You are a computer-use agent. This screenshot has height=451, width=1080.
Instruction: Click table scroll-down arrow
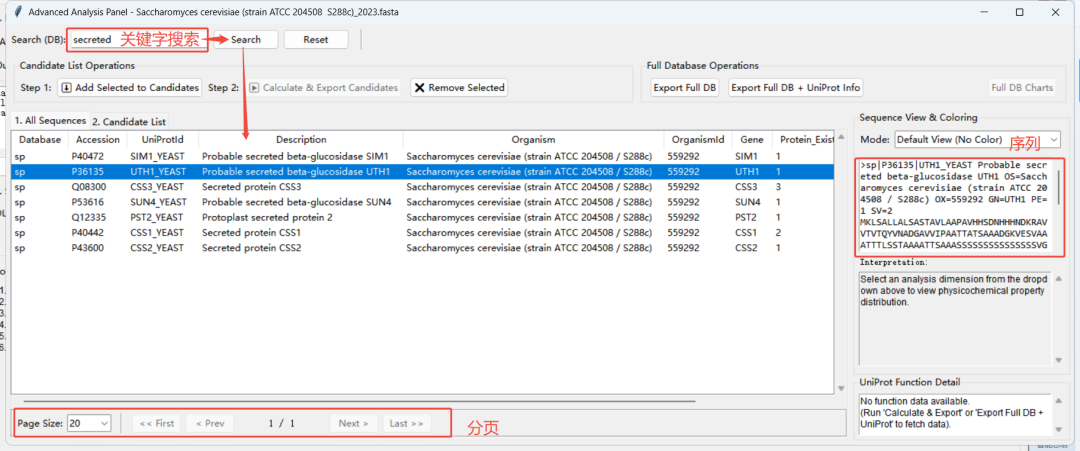(x=840, y=388)
